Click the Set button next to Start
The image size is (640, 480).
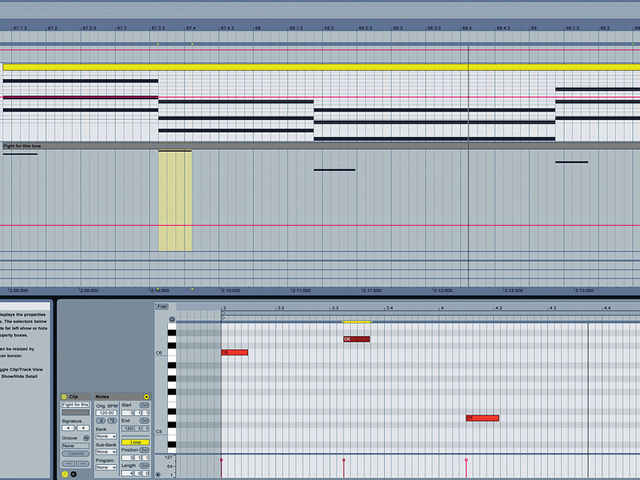144,405
